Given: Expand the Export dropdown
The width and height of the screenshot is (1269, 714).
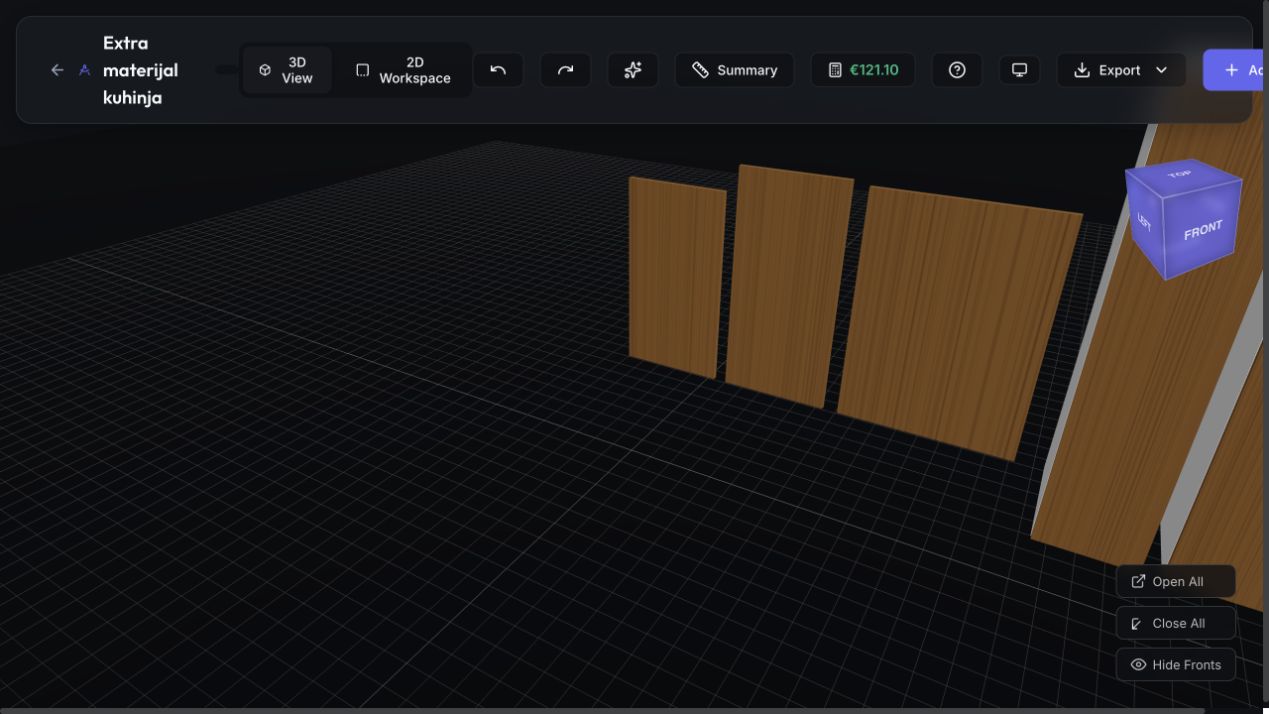Looking at the screenshot, I should [x=1121, y=70].
